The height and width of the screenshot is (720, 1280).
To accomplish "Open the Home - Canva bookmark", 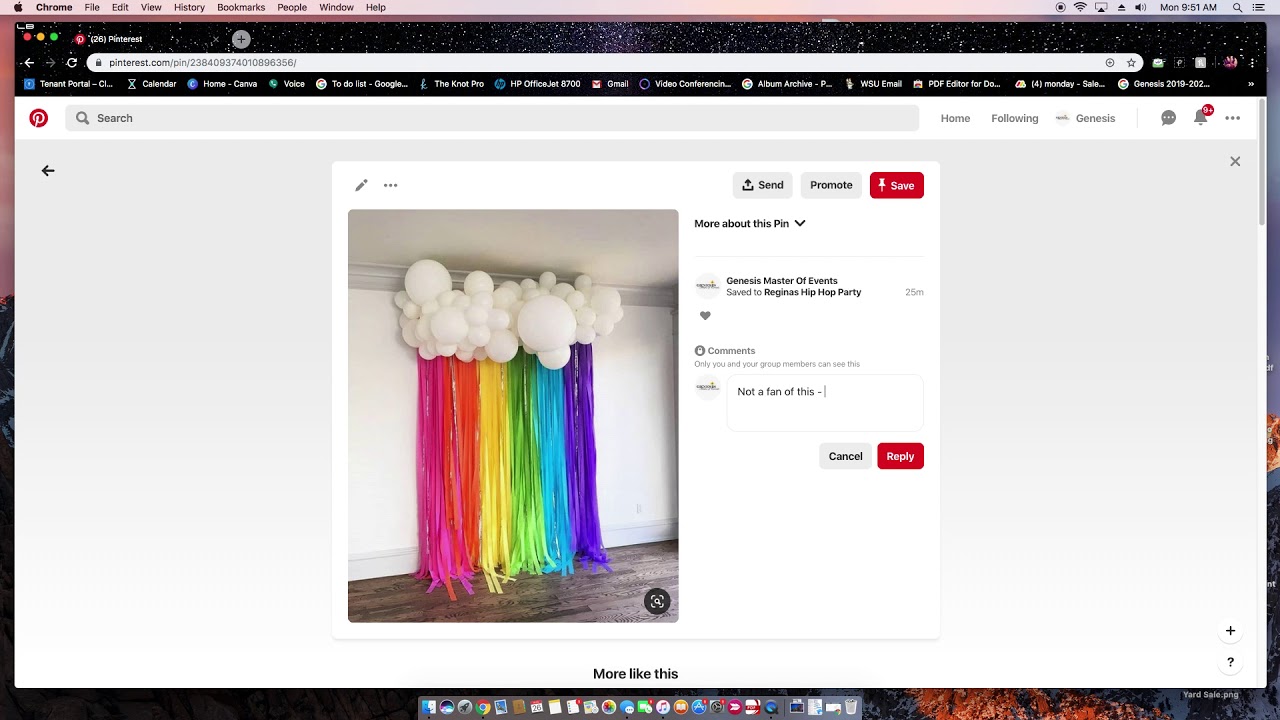I will tap(222, 84).
